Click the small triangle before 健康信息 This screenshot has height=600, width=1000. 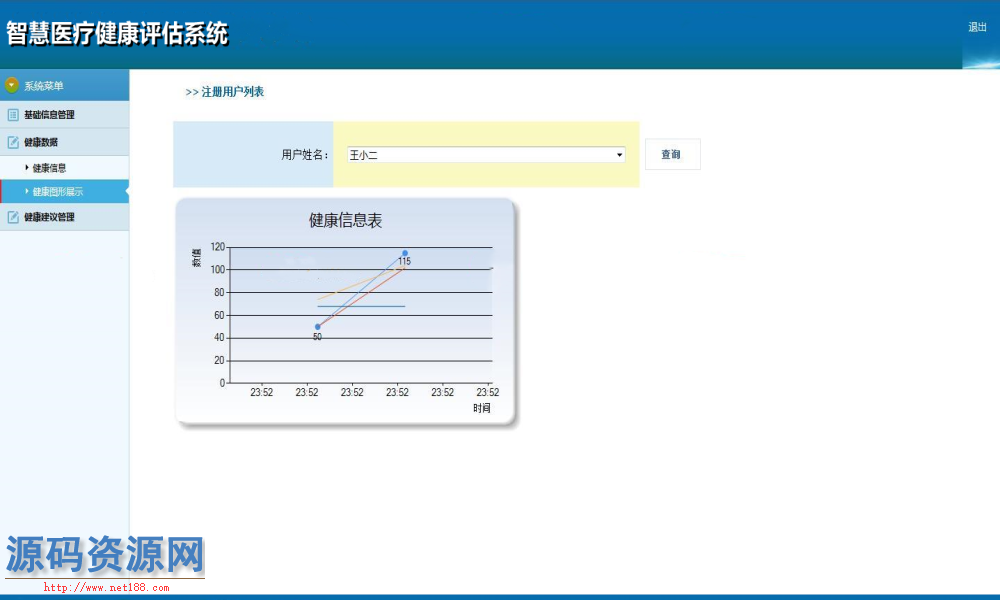tap(27, 167)
